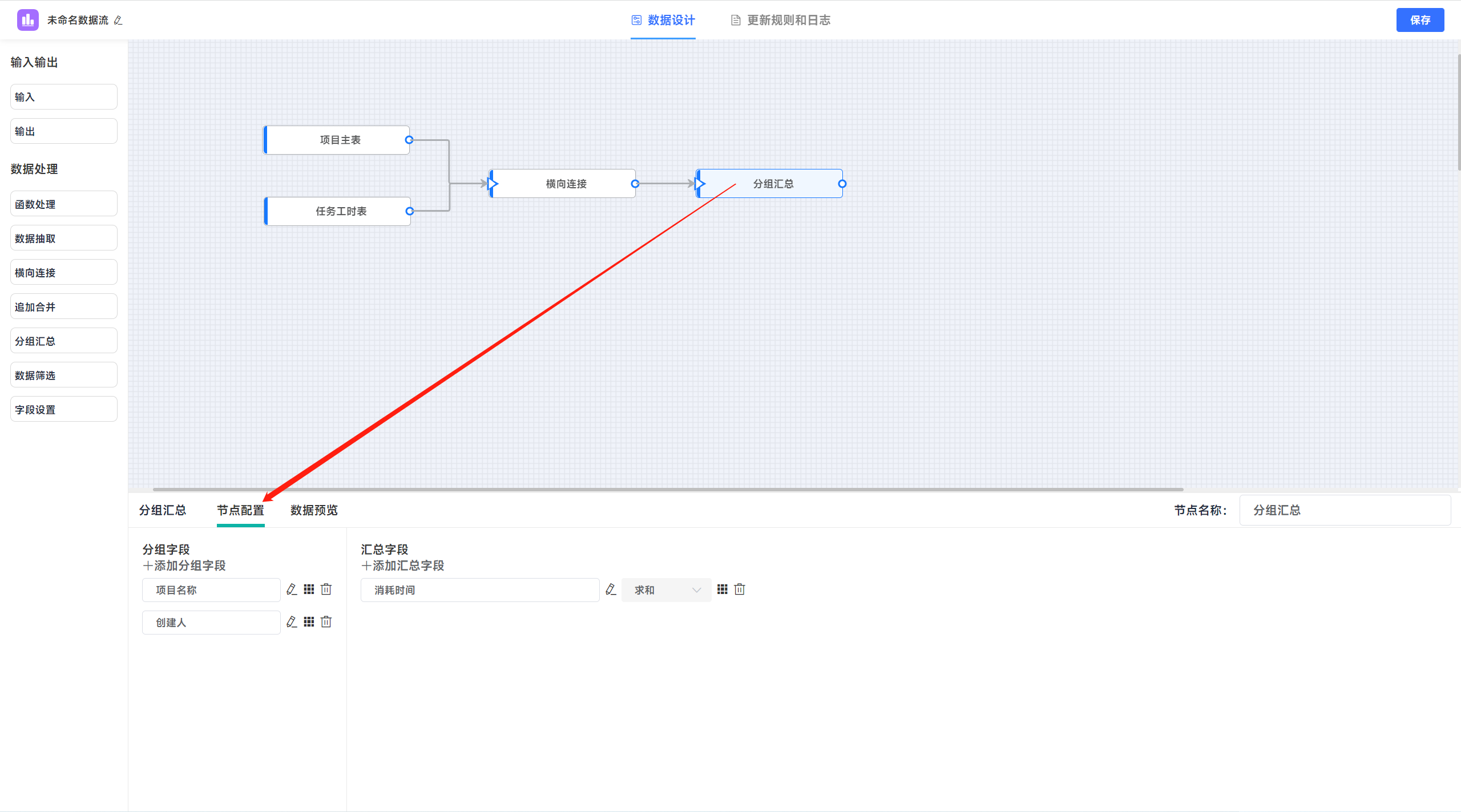Click the 分组汇总 panel title label
The height and width of the screenshot is (812, 1461).
163,510
